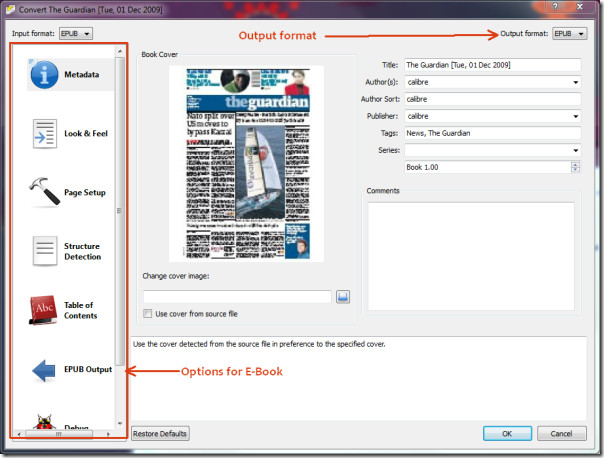Click the Restore Defaults button
Image resolution: width=604 pixels, height=458 pixels.
[x=160, y=433]
